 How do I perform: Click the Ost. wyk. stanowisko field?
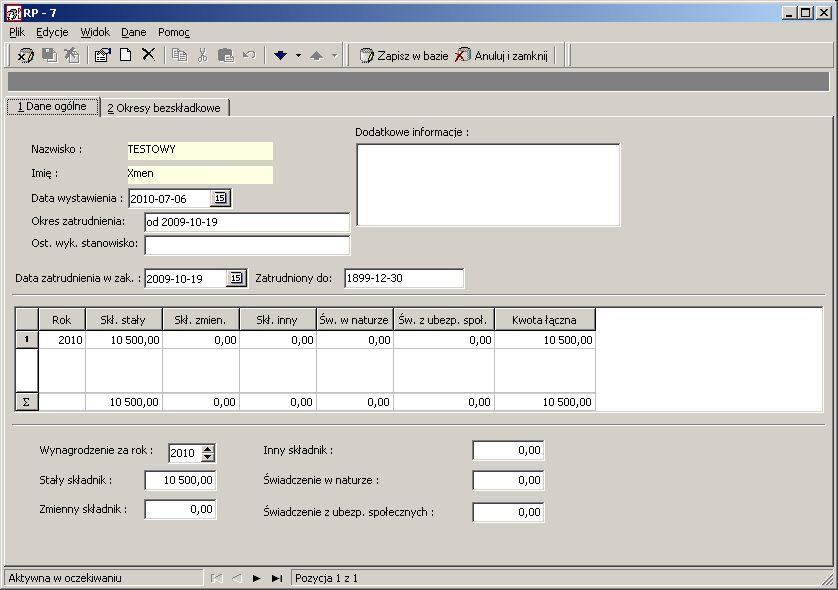pos(247,245)
